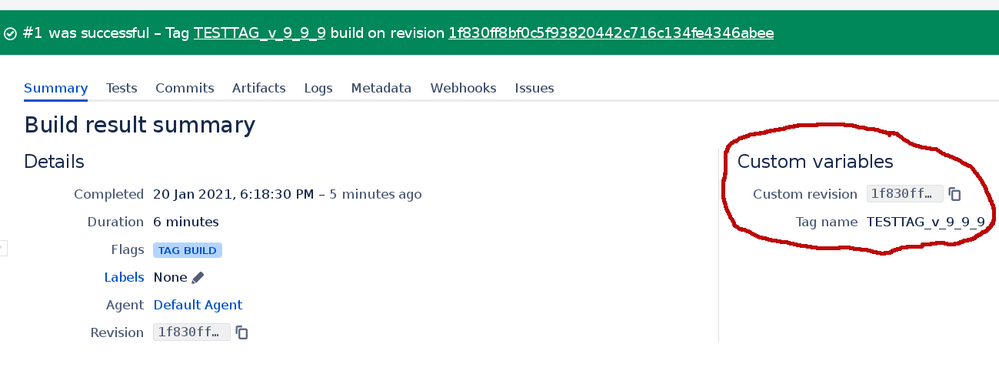The width and height of the screenshot is (999, 365).
Task: Open the full revision hash link in banner
Action: pos(611,33)
